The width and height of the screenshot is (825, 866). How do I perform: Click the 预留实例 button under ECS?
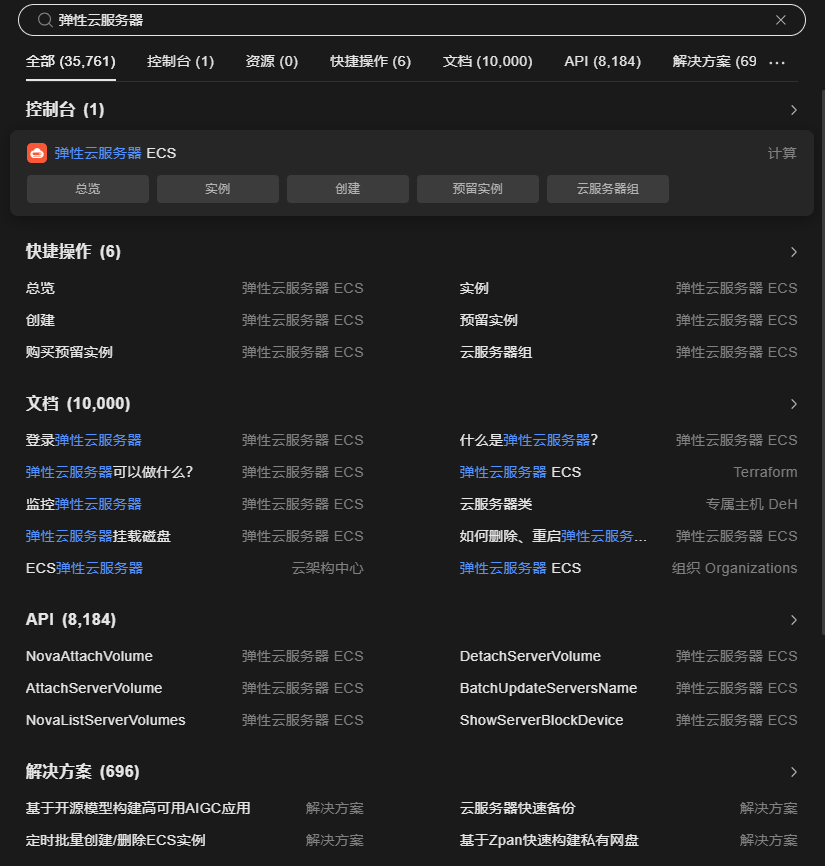tap(478, 189)
